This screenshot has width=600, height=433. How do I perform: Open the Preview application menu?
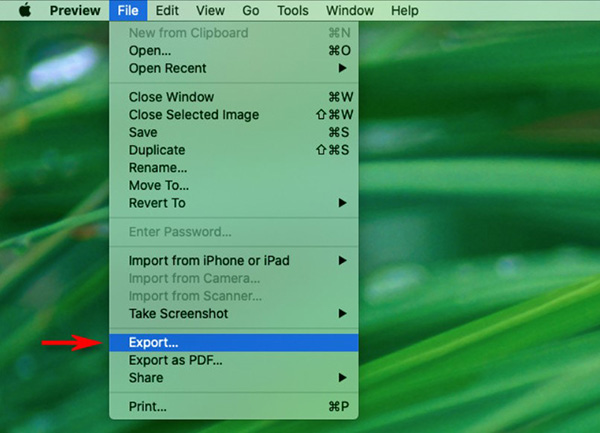pos(75,10)
